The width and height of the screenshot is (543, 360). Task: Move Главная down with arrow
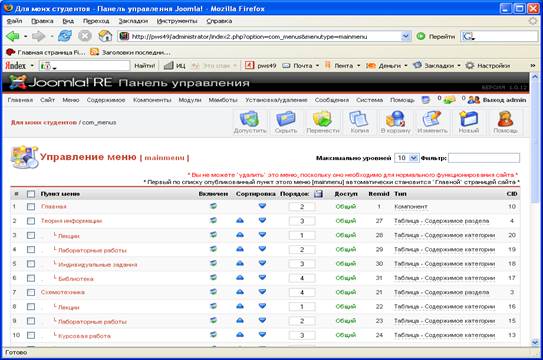point(262,206)
